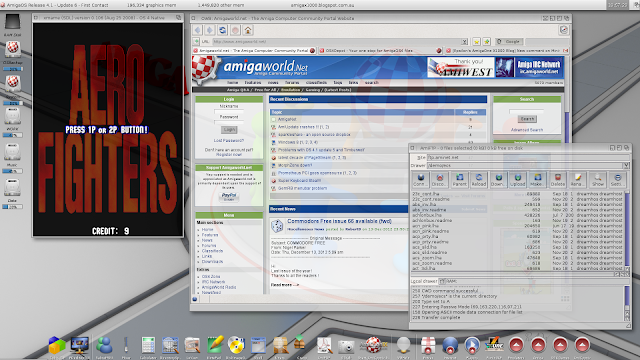Click the Nickname input field
The width and height of the screenshot is (640, 360).
(229, 111)
